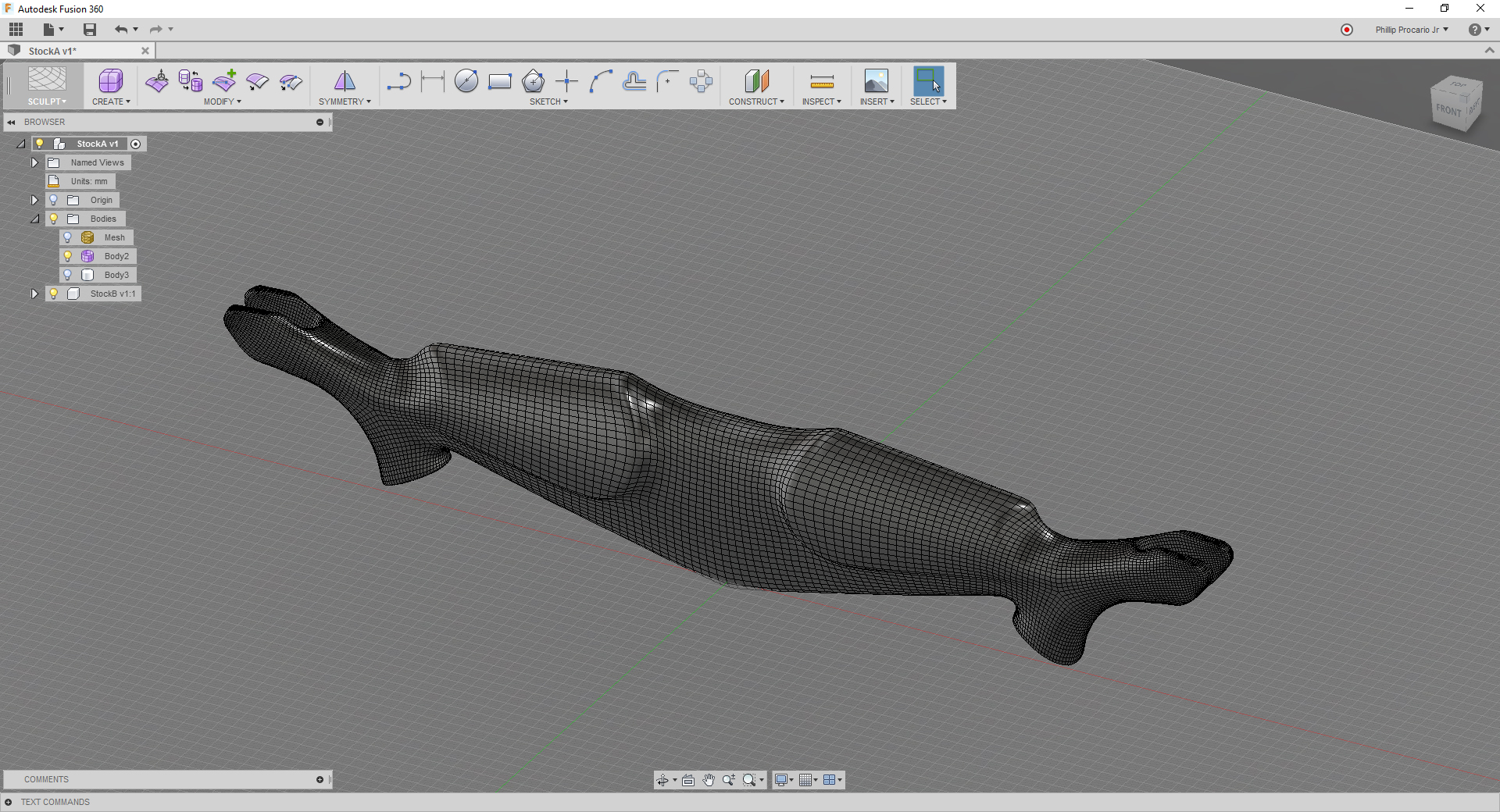Screen dimensions: 1500x812
Task: Hide Body2 using its lightbulb
Action: [x=67, y=256]
